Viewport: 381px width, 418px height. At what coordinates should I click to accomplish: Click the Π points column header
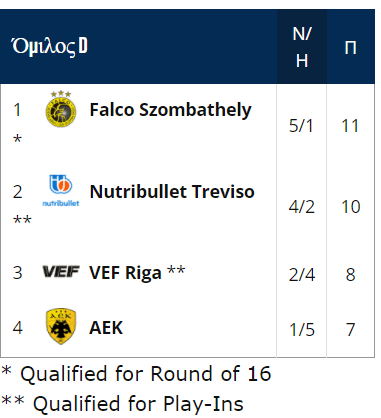coord(350,47)
